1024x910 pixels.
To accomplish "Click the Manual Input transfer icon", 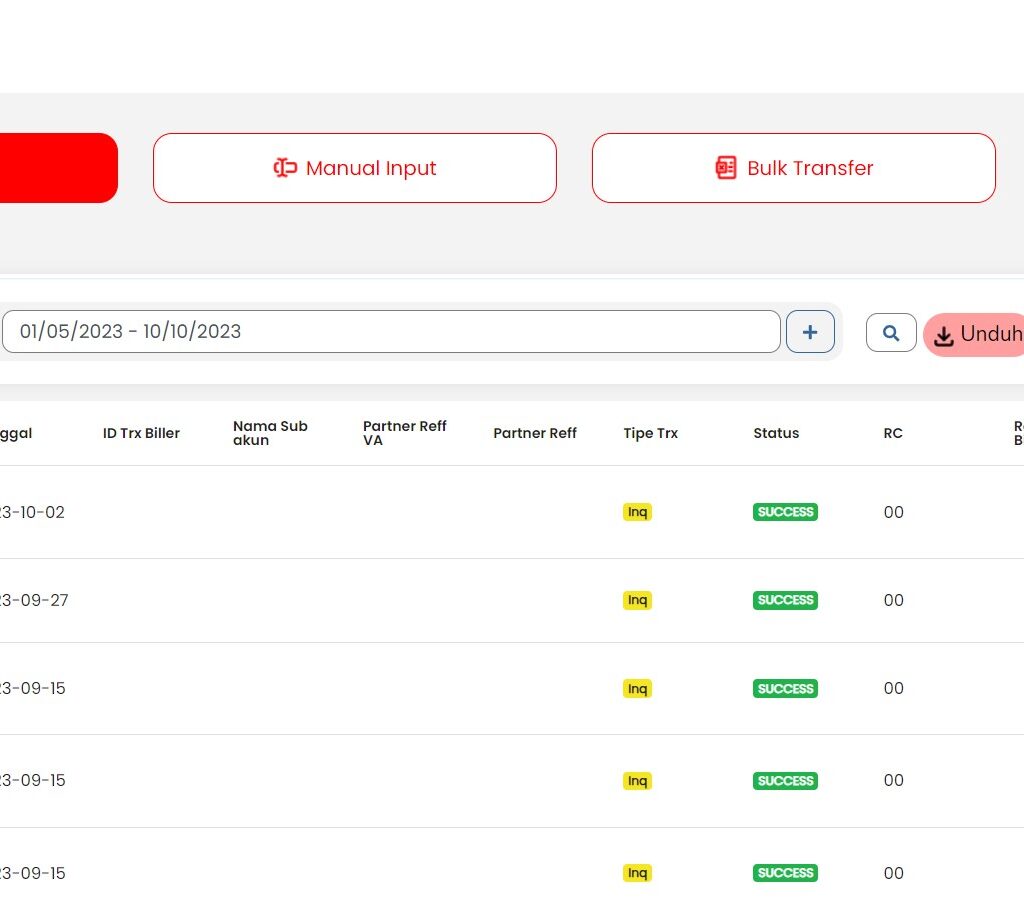I will click(285, 168).
